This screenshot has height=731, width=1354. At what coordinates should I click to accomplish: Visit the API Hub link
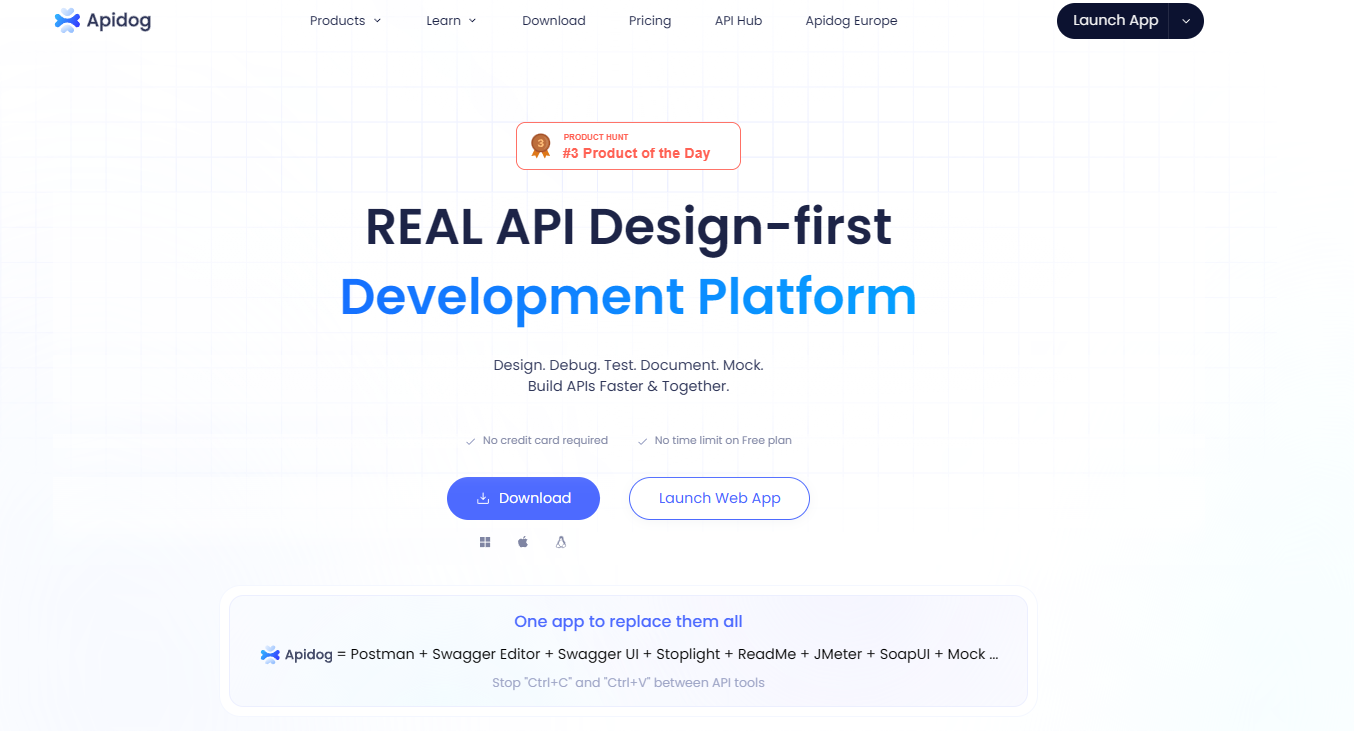[x=738, y=20]
